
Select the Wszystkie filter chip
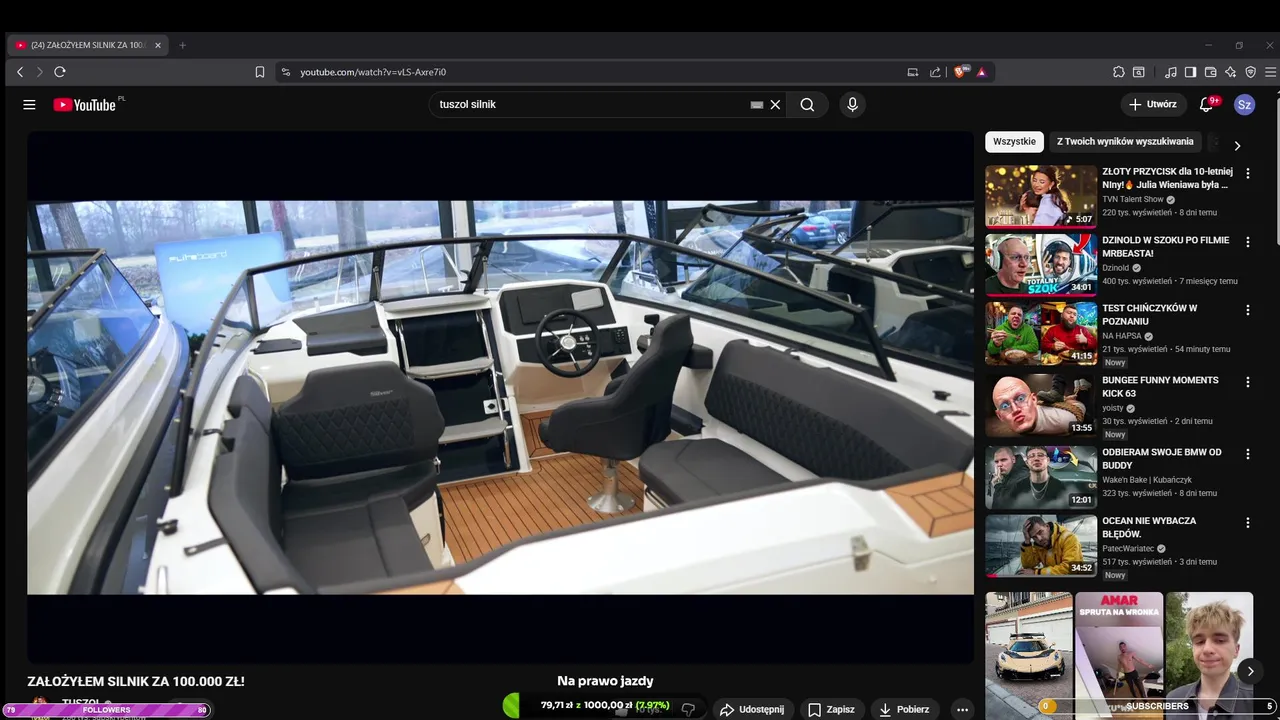click(1014, 142)
